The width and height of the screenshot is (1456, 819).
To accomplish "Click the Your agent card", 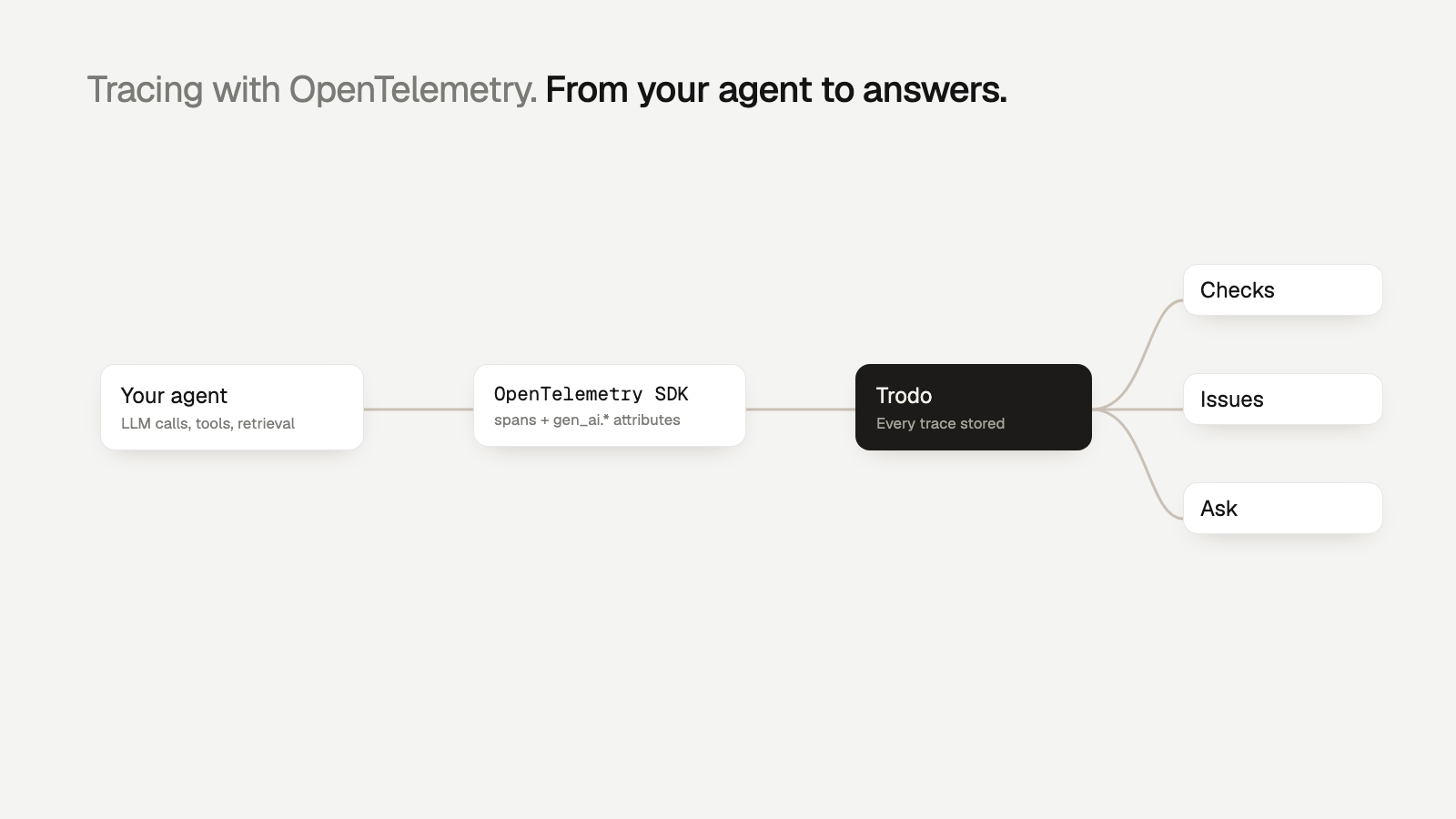I will (x=232, y=407).
